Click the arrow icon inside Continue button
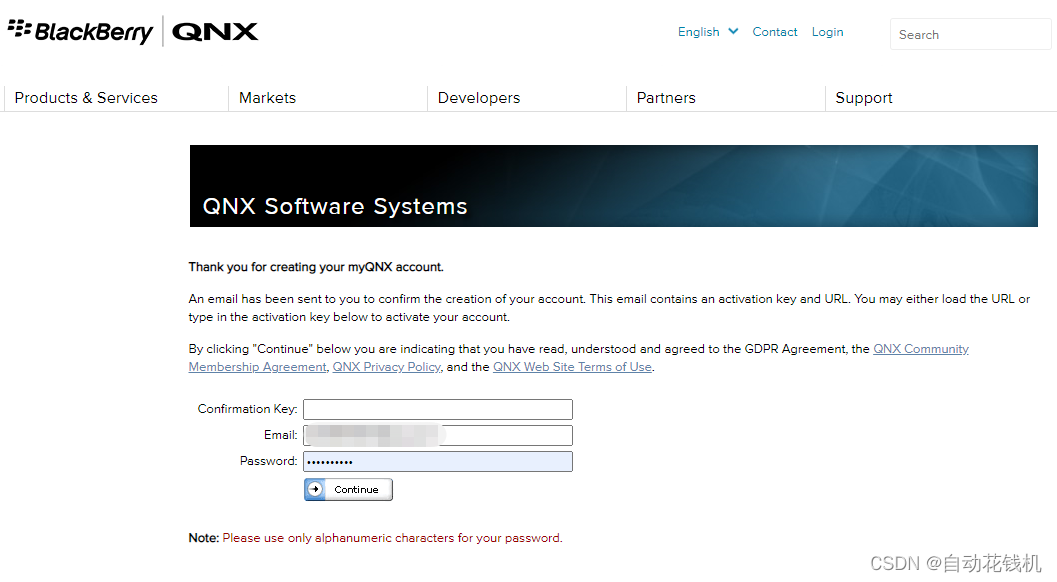This screenshot has height=582, width=1057. 318,489
